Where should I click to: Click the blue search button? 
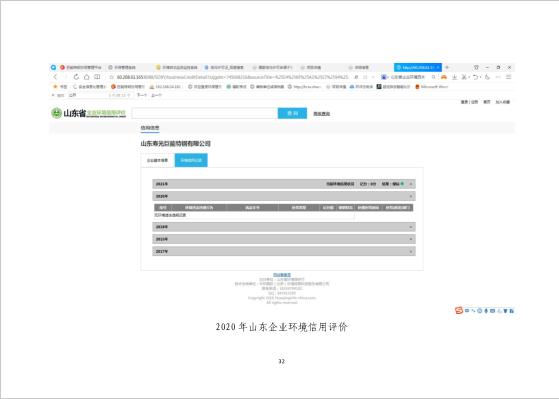click(x=292, y=113)
